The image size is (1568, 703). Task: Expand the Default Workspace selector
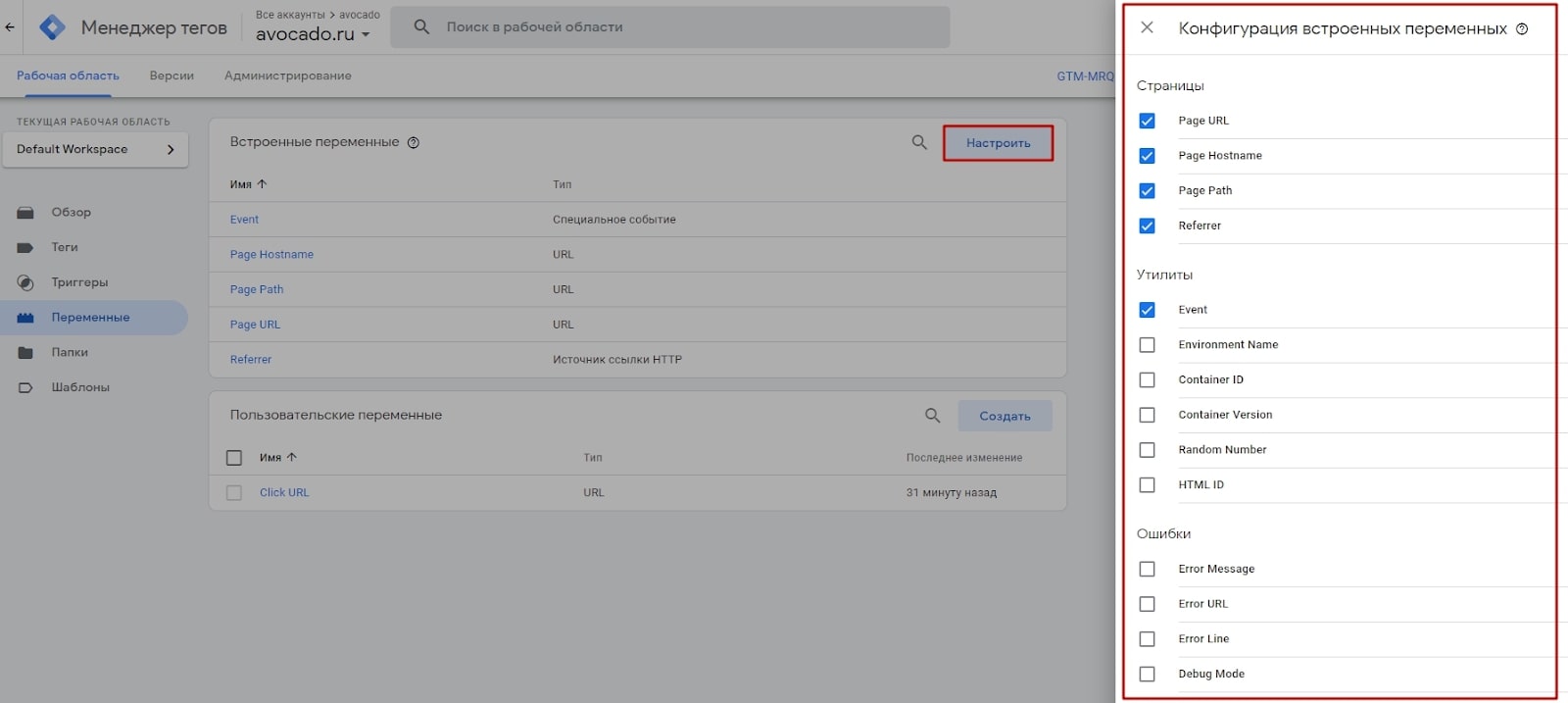click(95, 150)
